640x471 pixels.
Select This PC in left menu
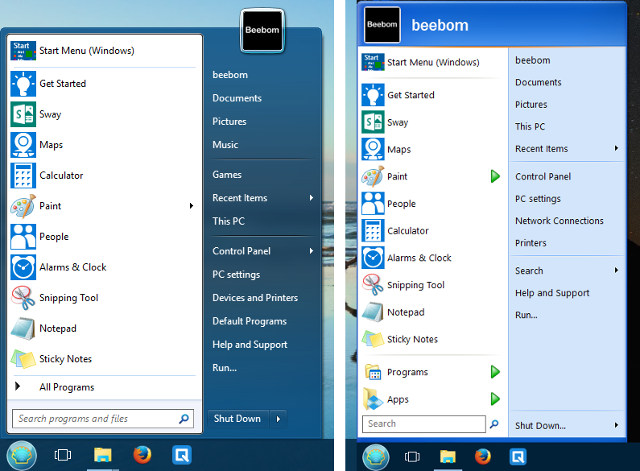click(x=229, y=221)
